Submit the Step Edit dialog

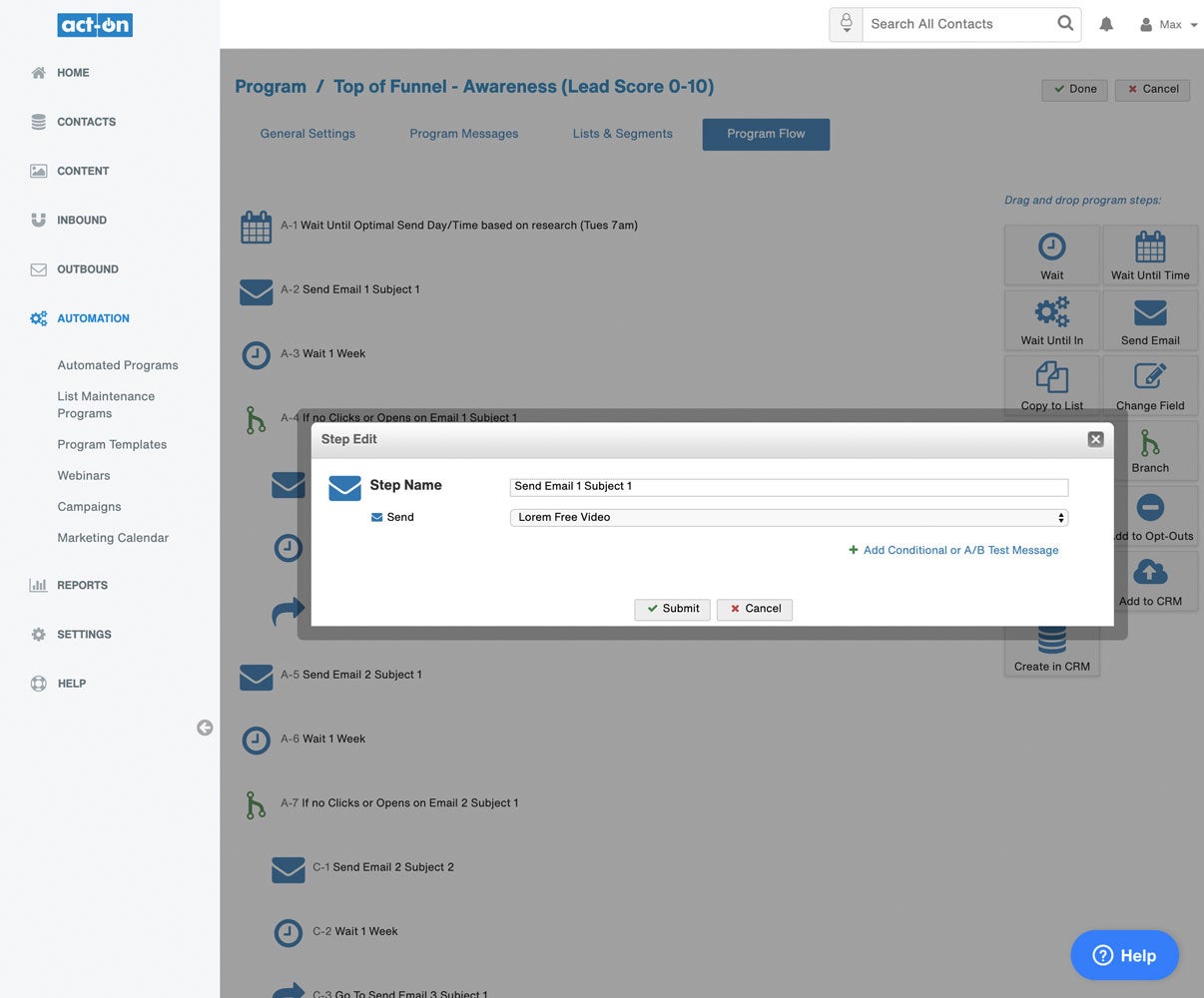(672, 609)
